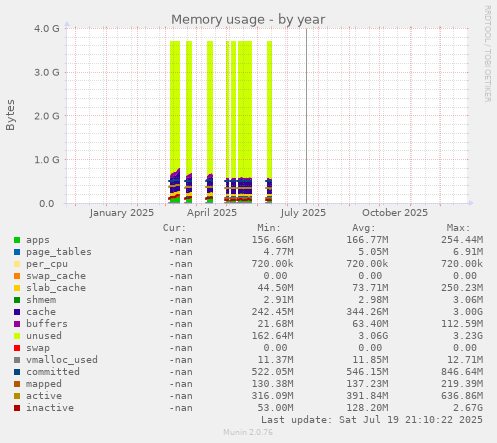The image size is (497, 443).
Task: Select the brown mapped legend swatch
Action: 17,384
